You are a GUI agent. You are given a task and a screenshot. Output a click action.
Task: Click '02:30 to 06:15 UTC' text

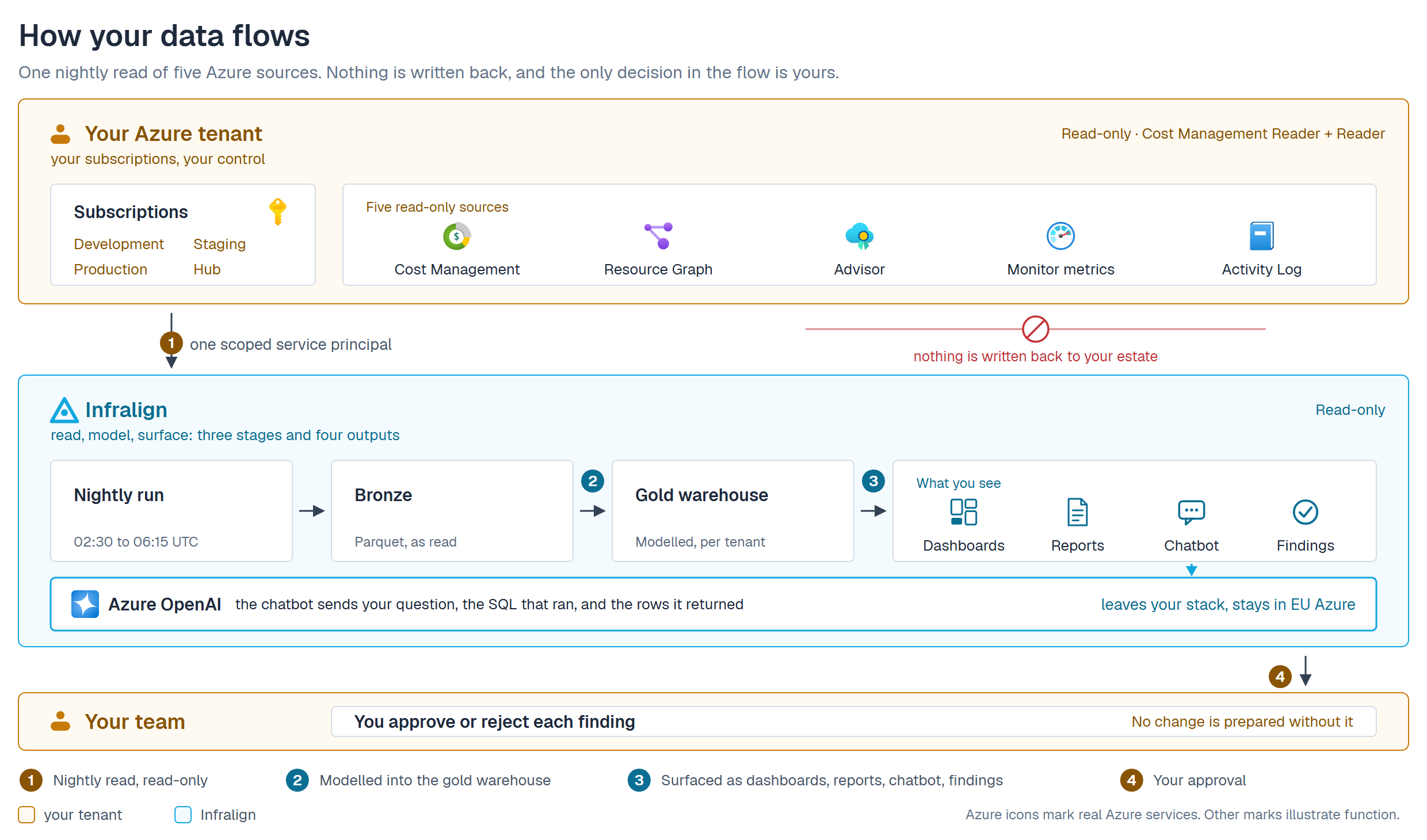pyautogui.click(x=136, y=542)
